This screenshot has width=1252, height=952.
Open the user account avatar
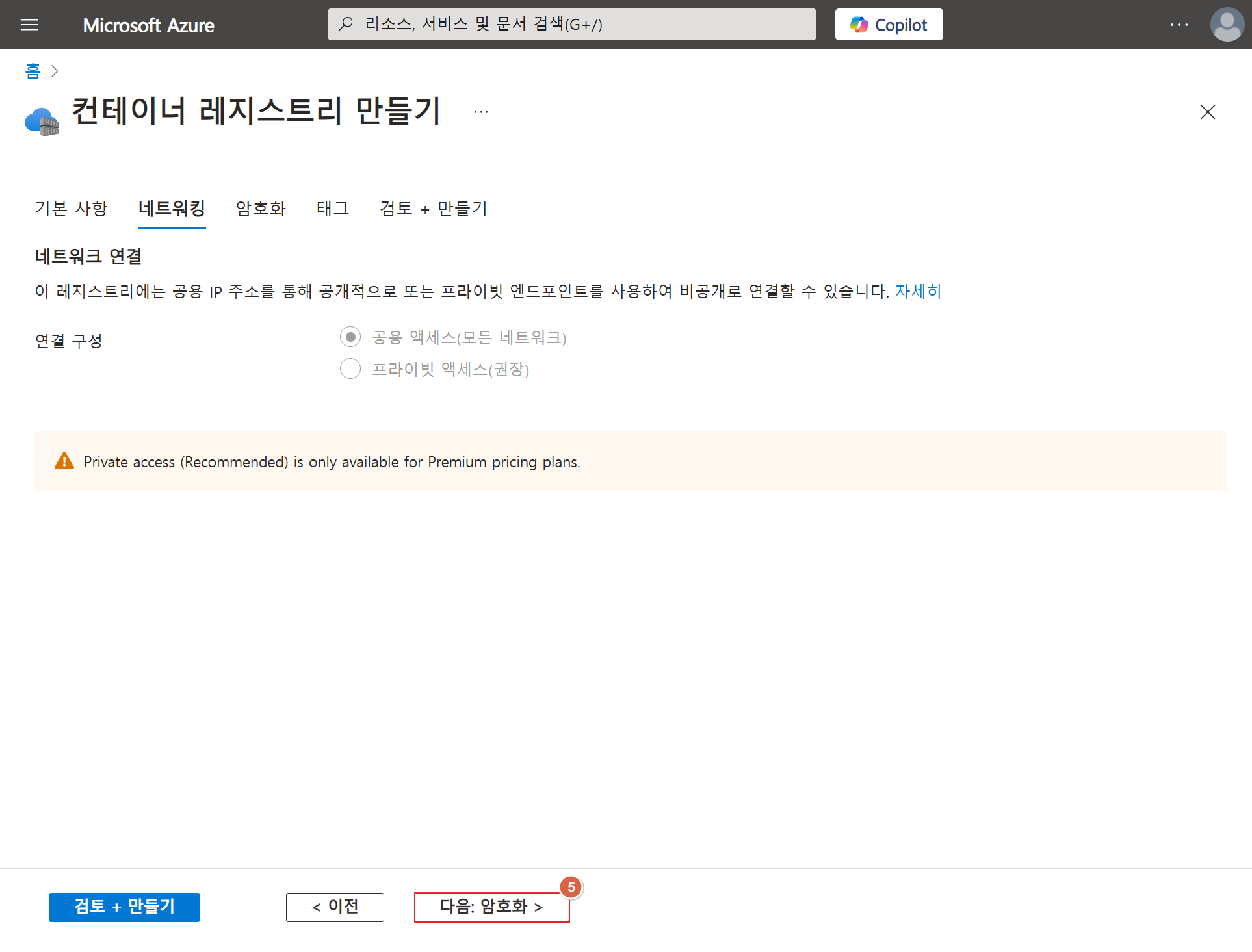tap(1227, 25)
